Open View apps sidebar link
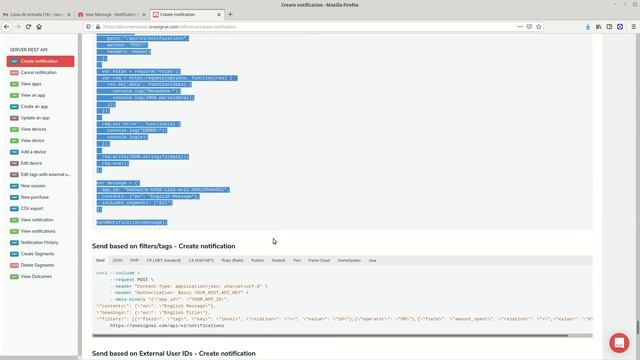This screenshot has width=640, height=360. (x=31, y=84)
